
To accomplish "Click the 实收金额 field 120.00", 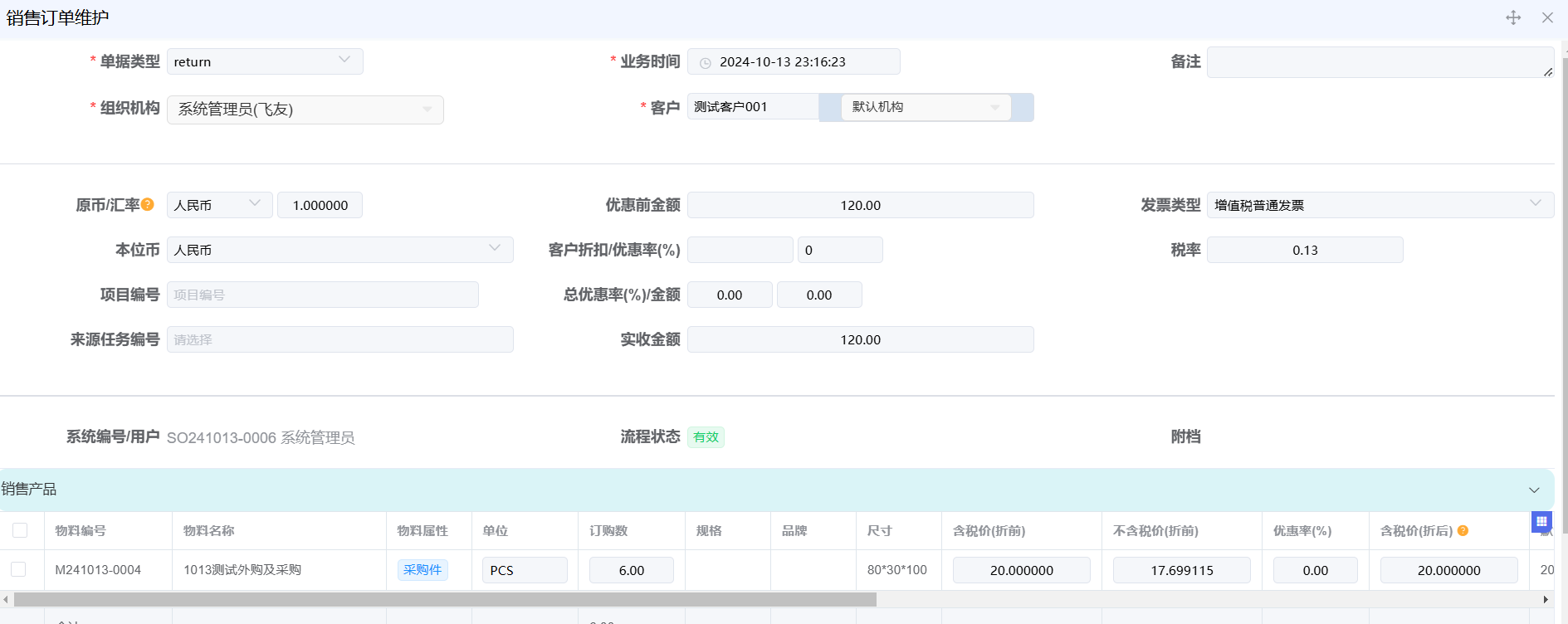I will [861, 339].
